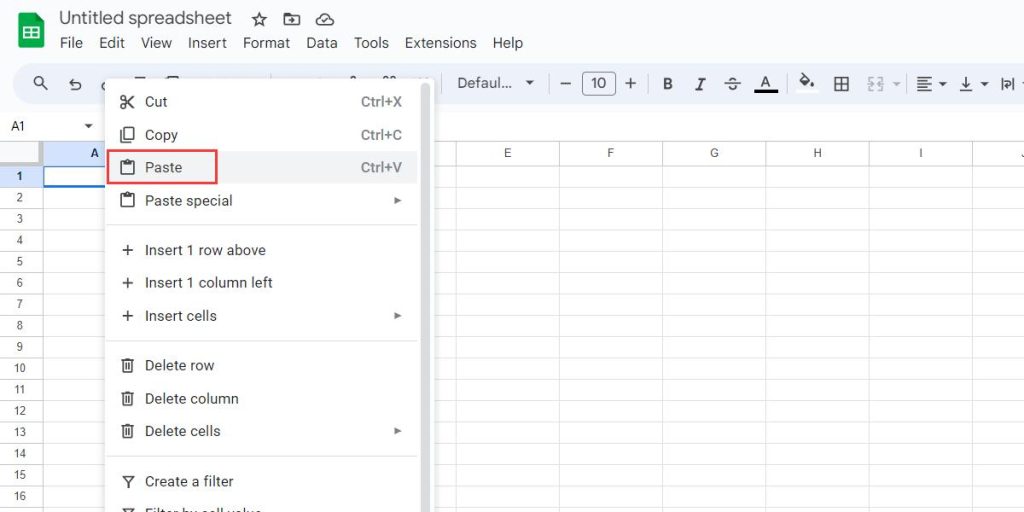Open the text wrapping tool

pyautogui.click(x=1009, y=84)
